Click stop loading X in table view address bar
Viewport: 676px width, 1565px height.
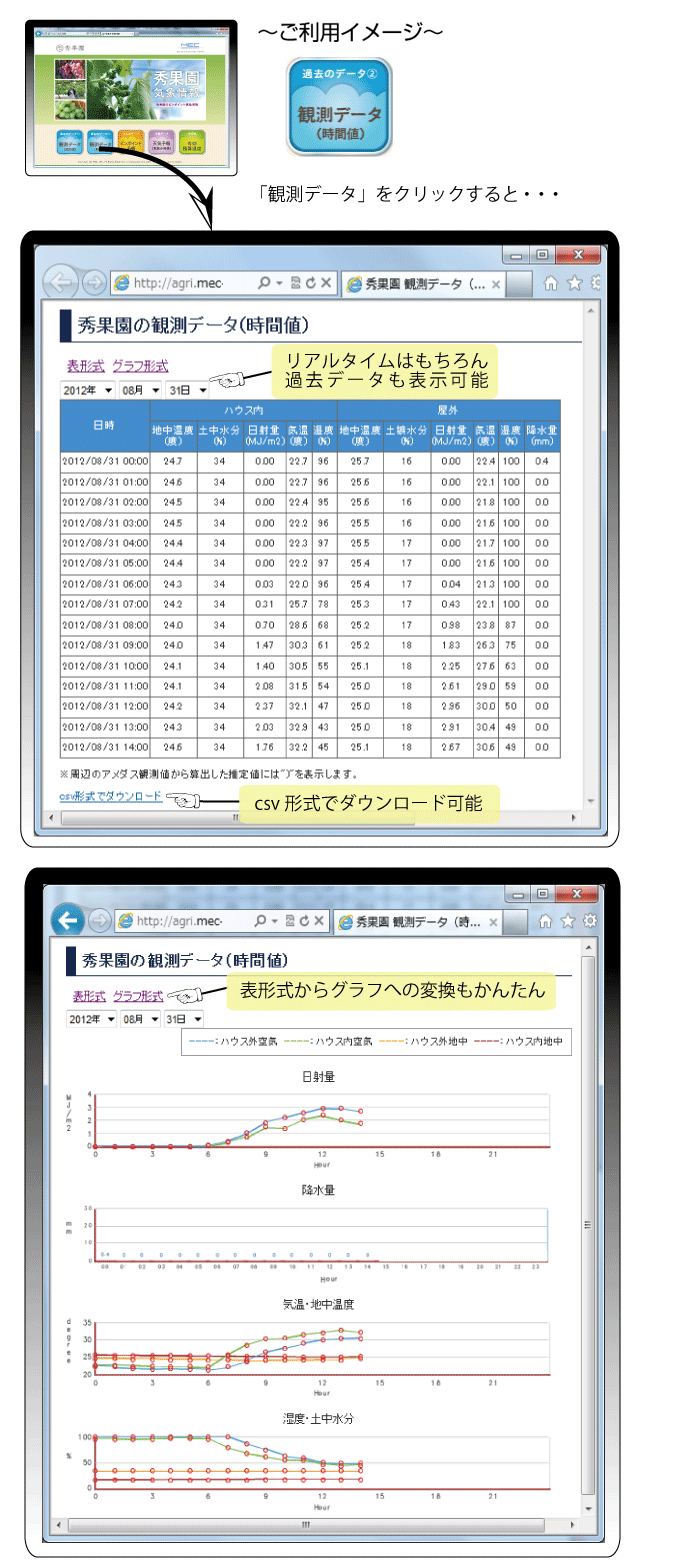[x=326, y=284]
